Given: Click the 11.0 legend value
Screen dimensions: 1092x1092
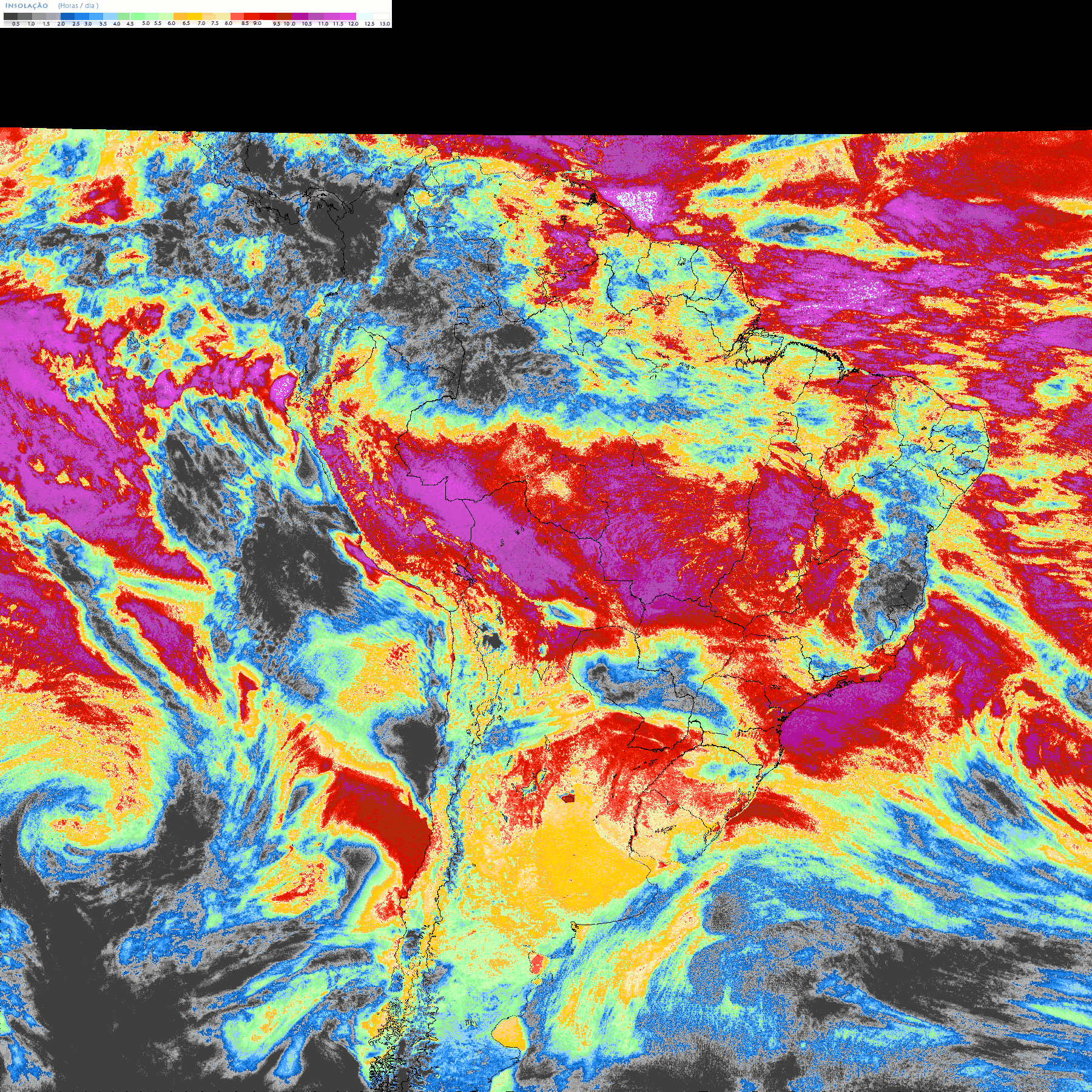Looking at the screenshot, I should tap(323, 24).
